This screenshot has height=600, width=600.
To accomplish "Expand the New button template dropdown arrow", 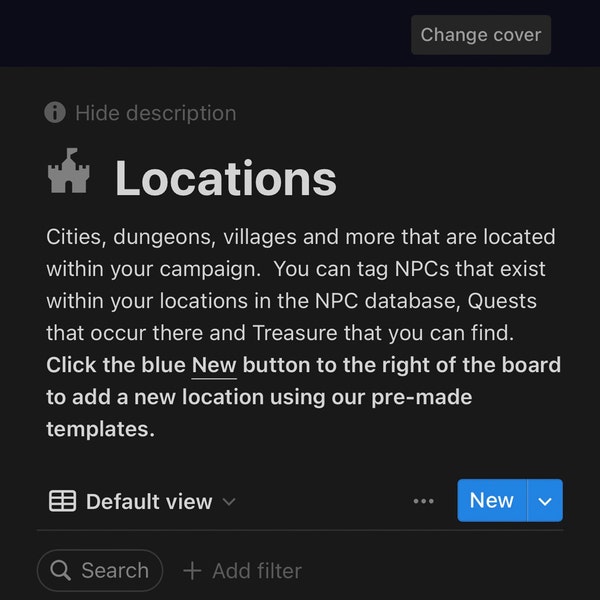I will click(545, 501).
